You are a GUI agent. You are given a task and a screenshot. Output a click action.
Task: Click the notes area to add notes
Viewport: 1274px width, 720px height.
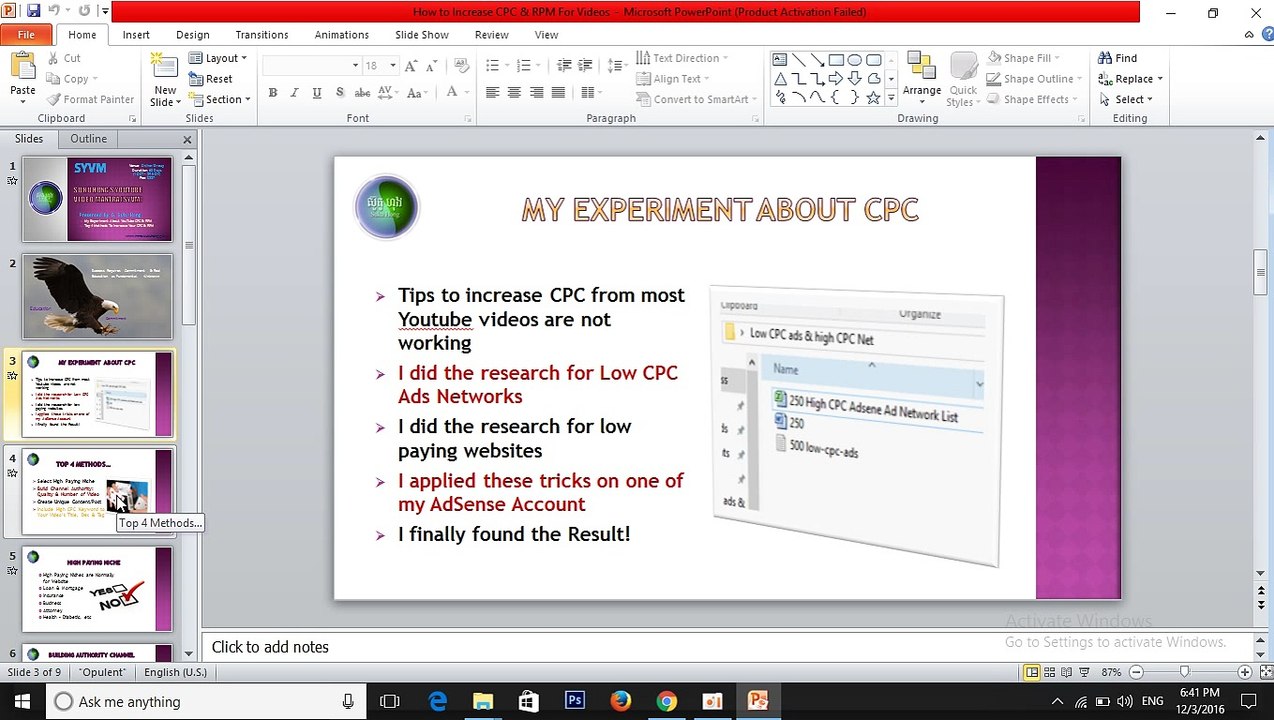pyautogui.click(x=728, y=647)
